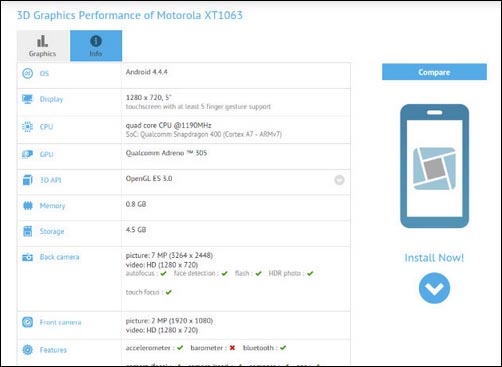
Task: Select the Info tab
Action: (96, 46)
